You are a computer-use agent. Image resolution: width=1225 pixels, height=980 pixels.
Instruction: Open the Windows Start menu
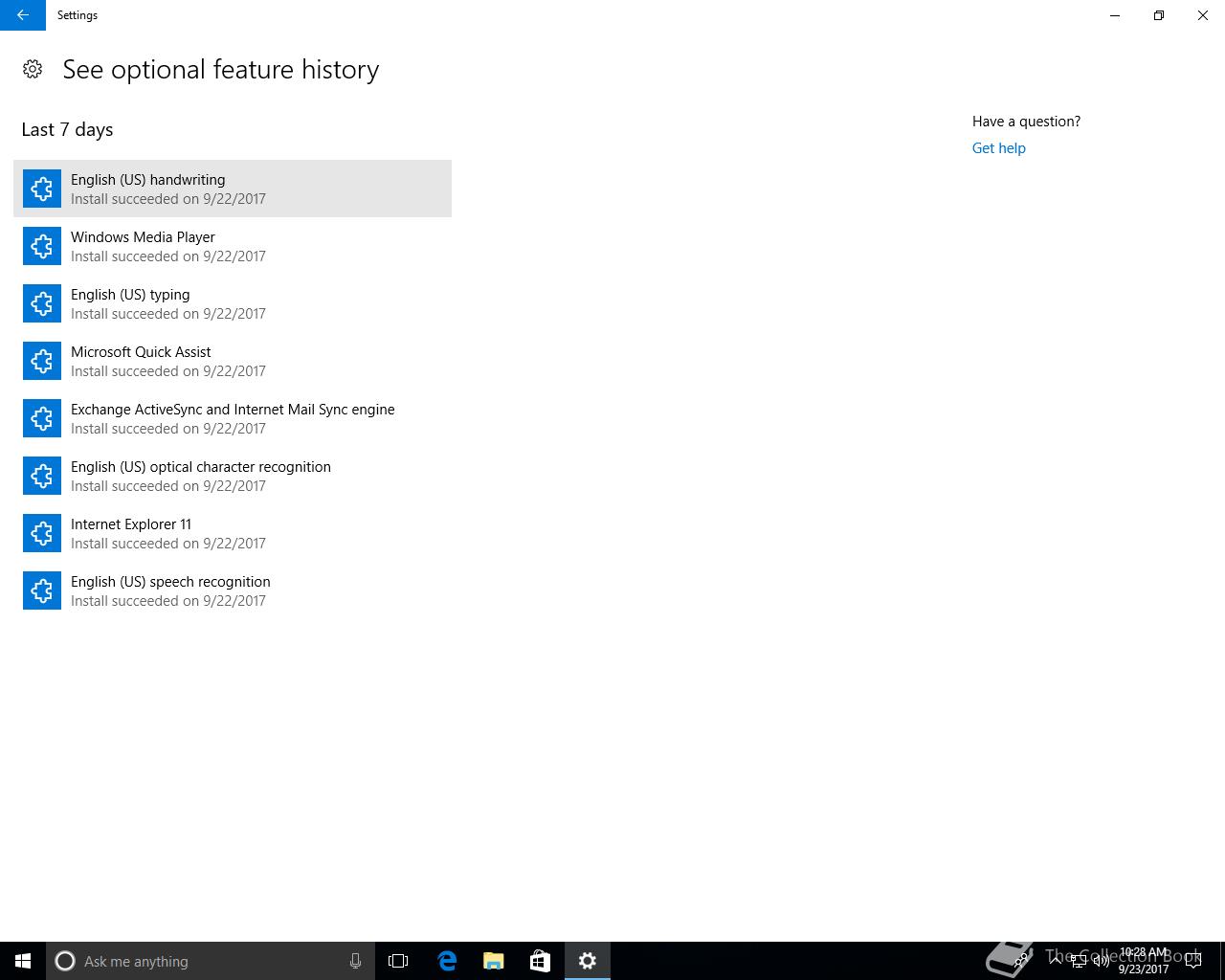click(23, 961)
